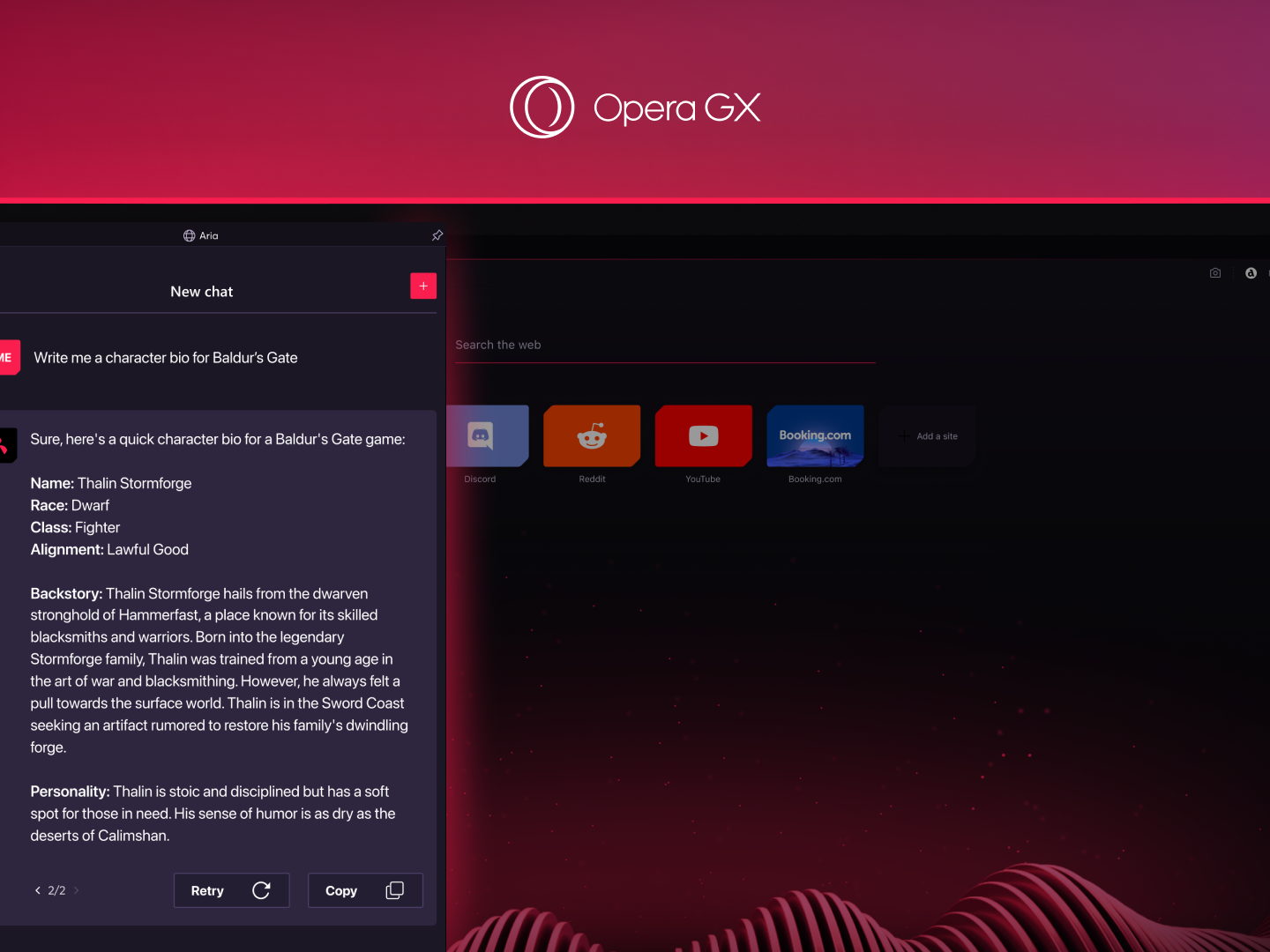This screenshot has height=952, width=1270.
Task: Click the Add a site tile
Action: (928, 436)
